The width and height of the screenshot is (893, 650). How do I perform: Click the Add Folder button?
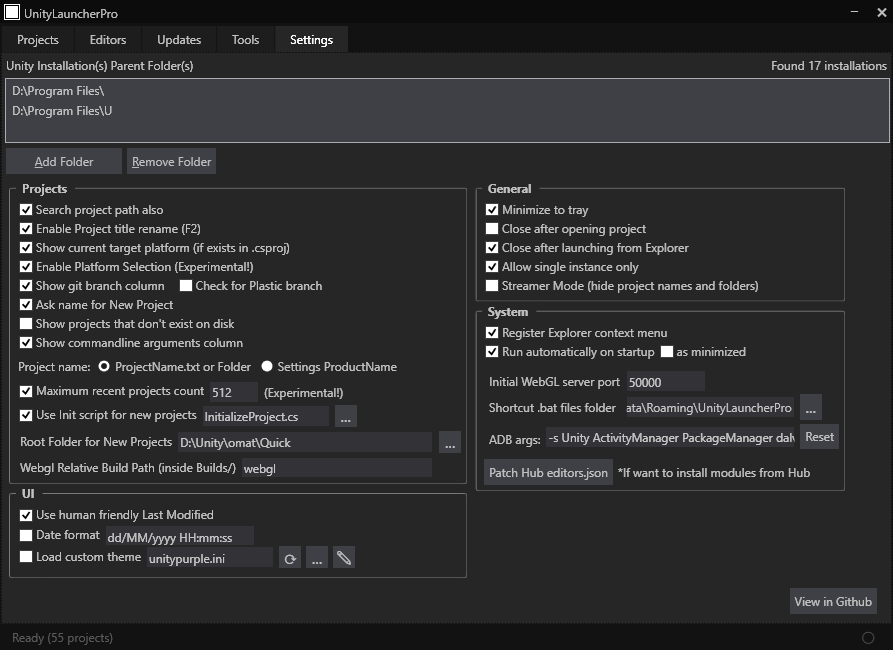(64, 162)
